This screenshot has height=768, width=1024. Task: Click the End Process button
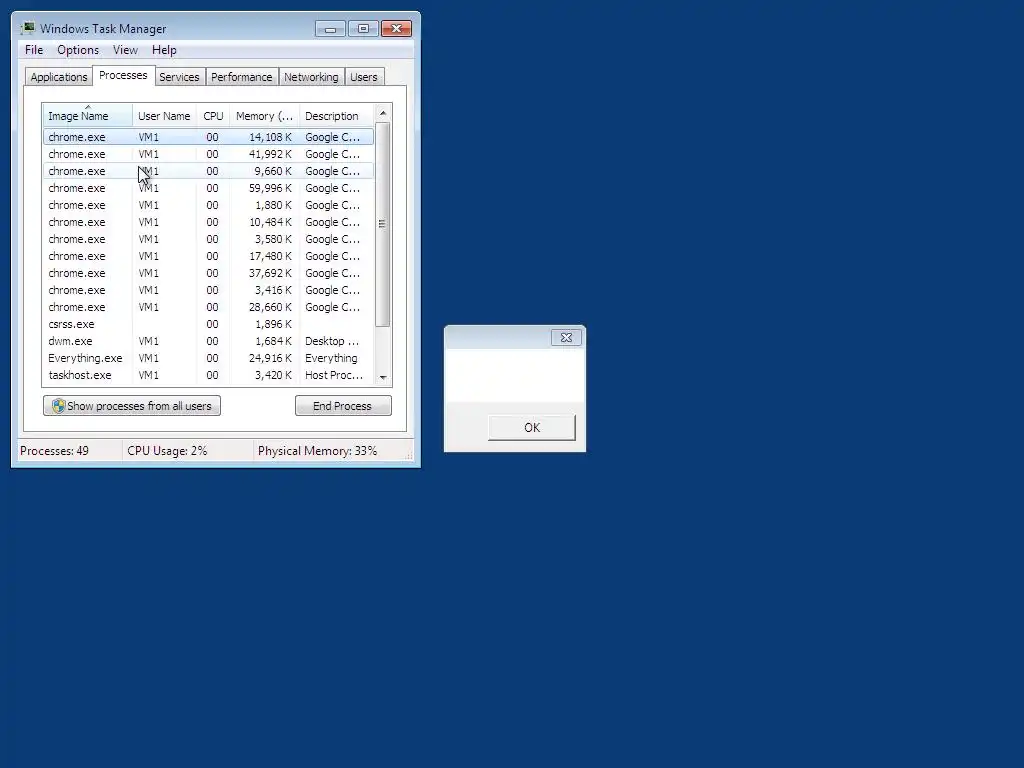coord(343,406)
